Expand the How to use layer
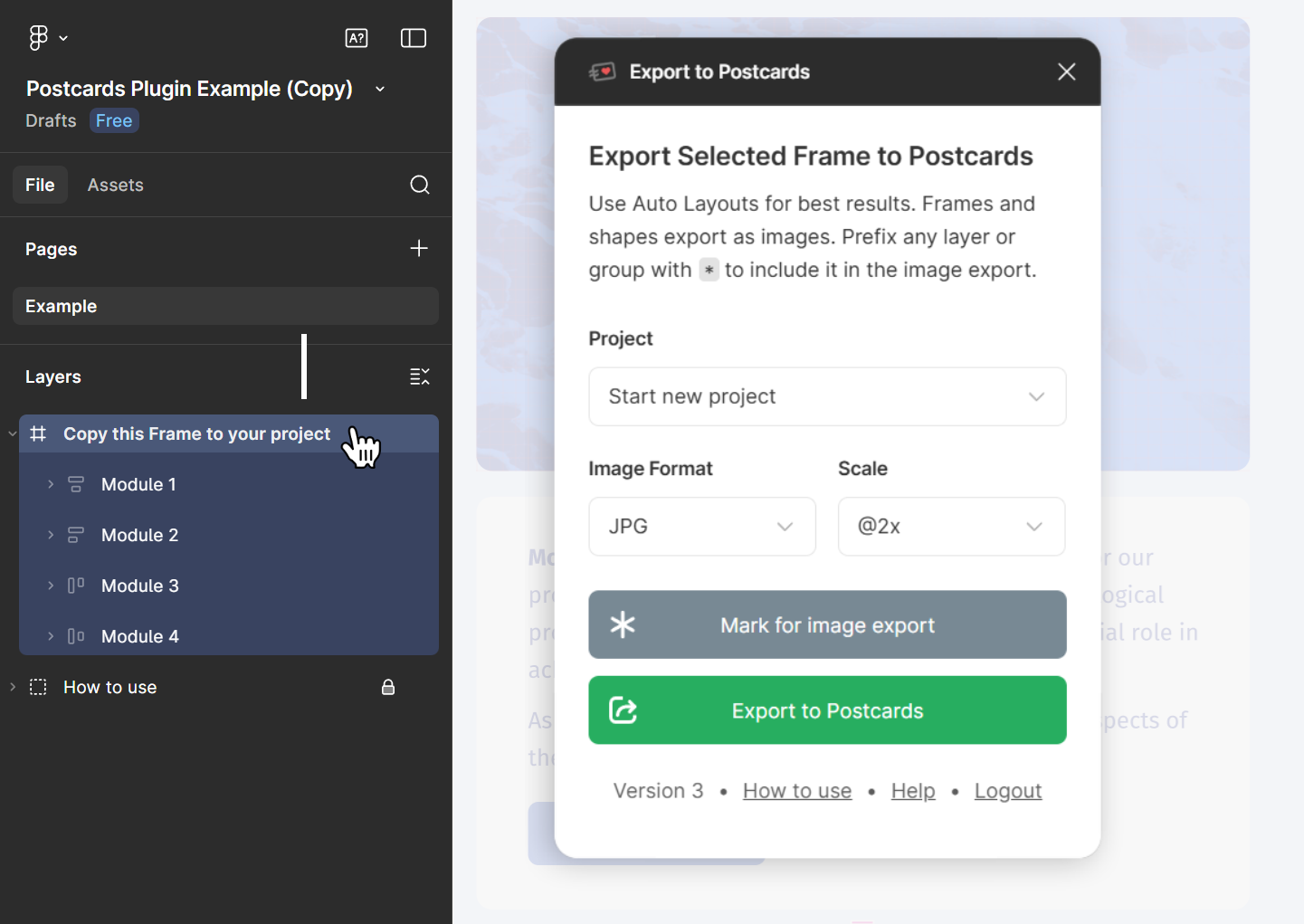 tap(13, 687)
